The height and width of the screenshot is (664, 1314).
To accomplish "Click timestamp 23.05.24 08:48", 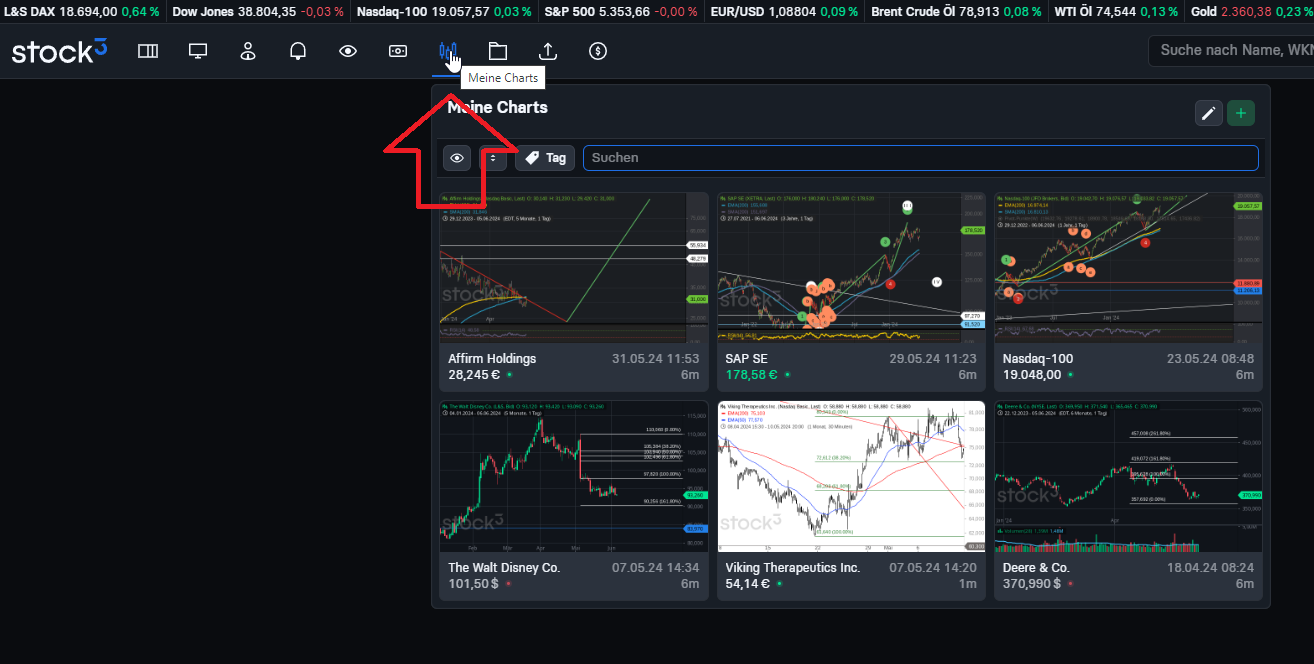I will tap(1210, 358).
